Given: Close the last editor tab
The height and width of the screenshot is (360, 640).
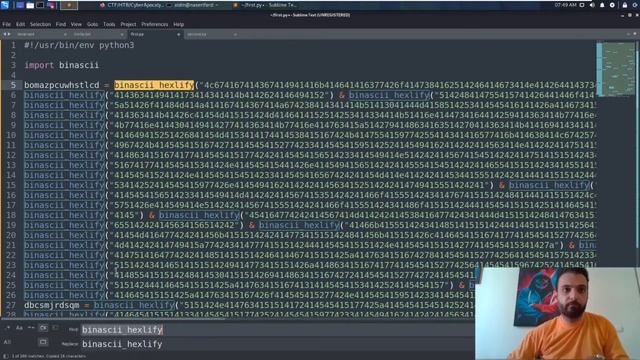Looking at the screenshot, I should pos(235,34).
